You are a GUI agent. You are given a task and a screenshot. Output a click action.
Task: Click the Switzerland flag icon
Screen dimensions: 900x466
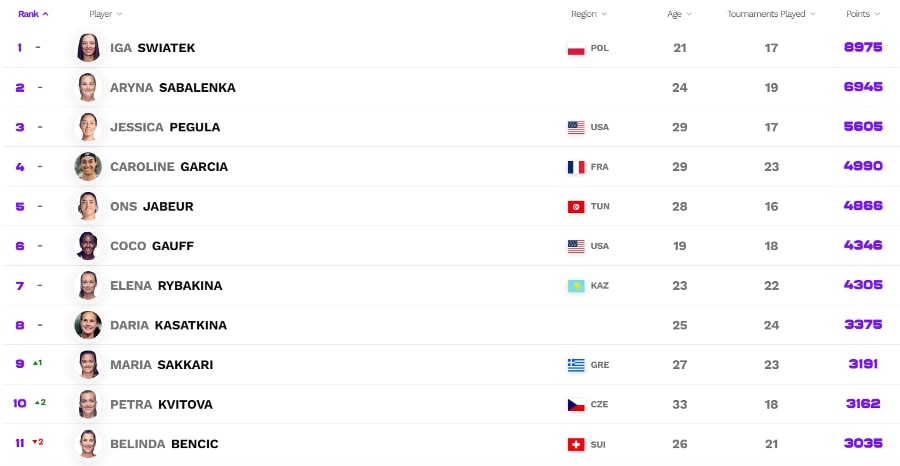576,444
